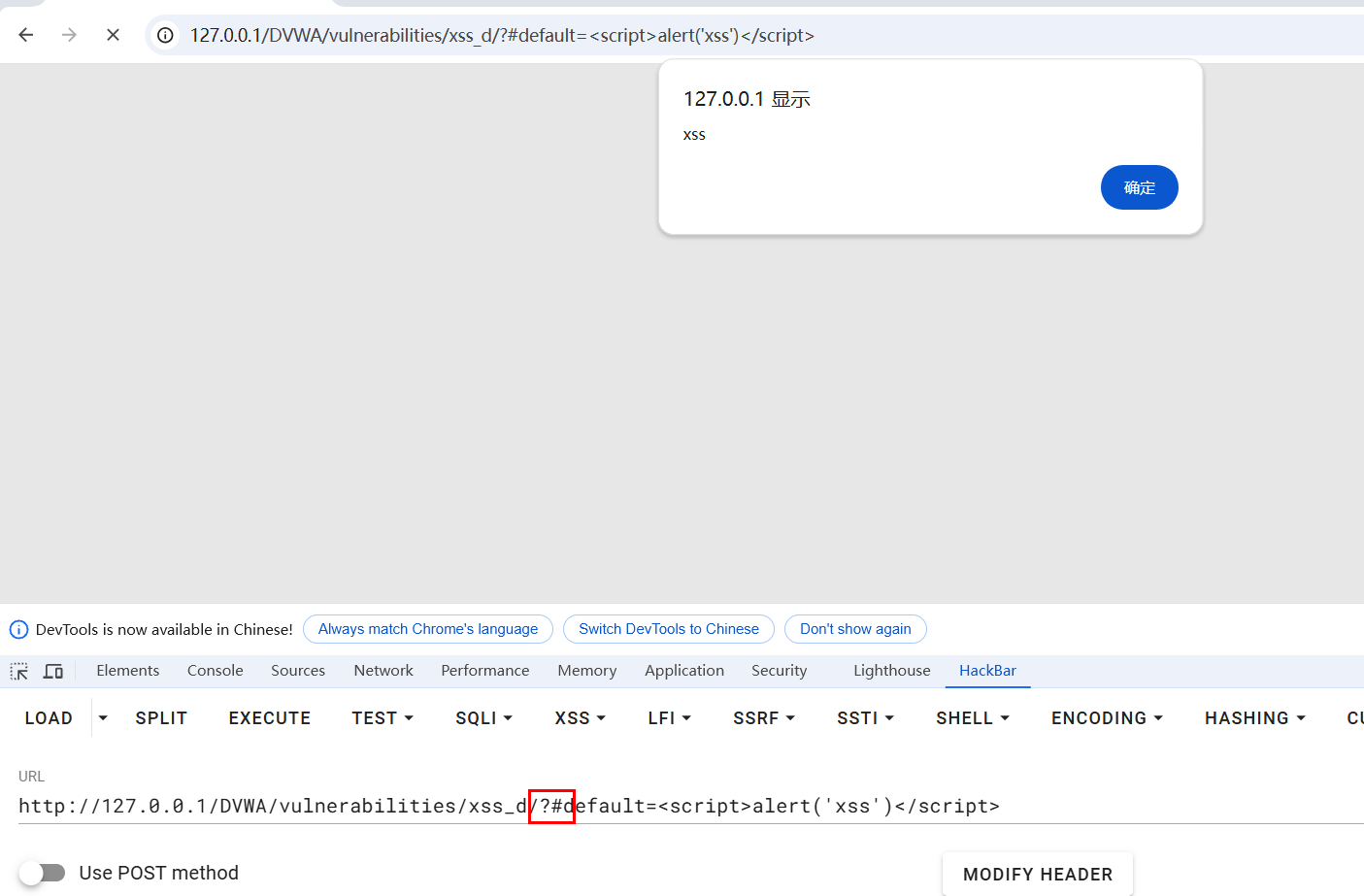Open the HASHING dropdown menu

(1255, 718)
